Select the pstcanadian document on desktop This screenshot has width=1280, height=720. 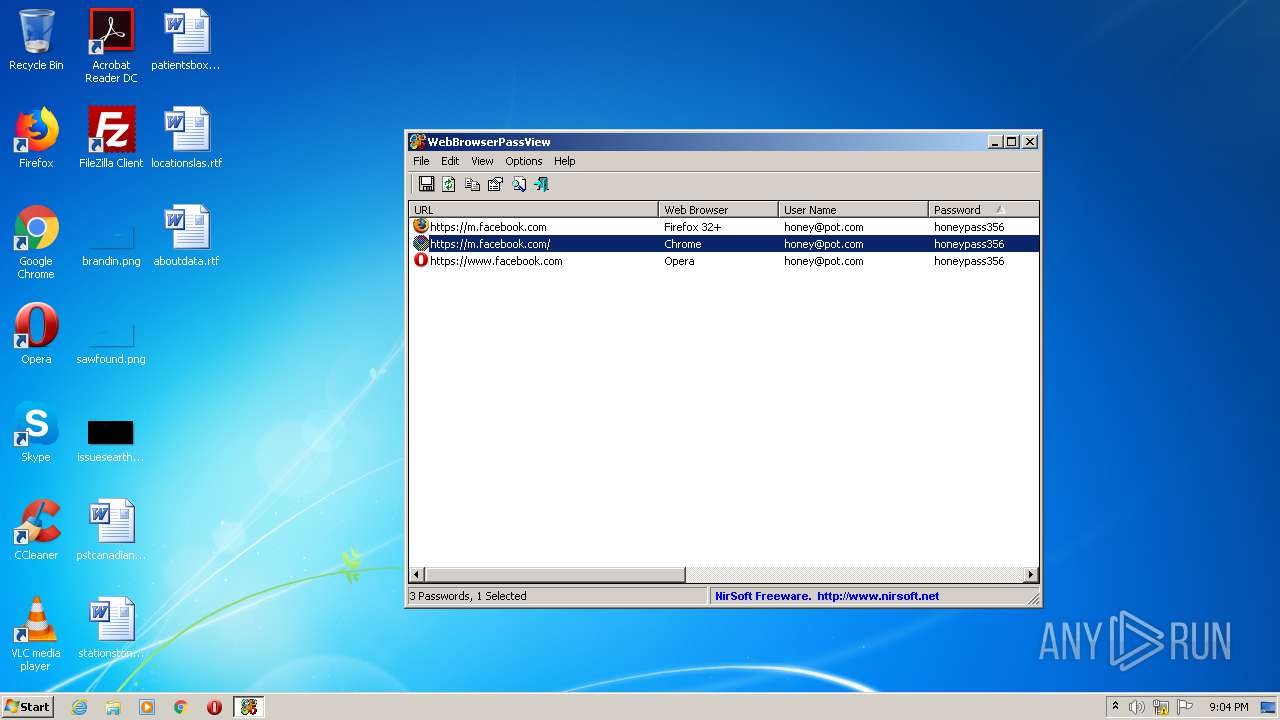pyautogui.click(x=111, y=529)
